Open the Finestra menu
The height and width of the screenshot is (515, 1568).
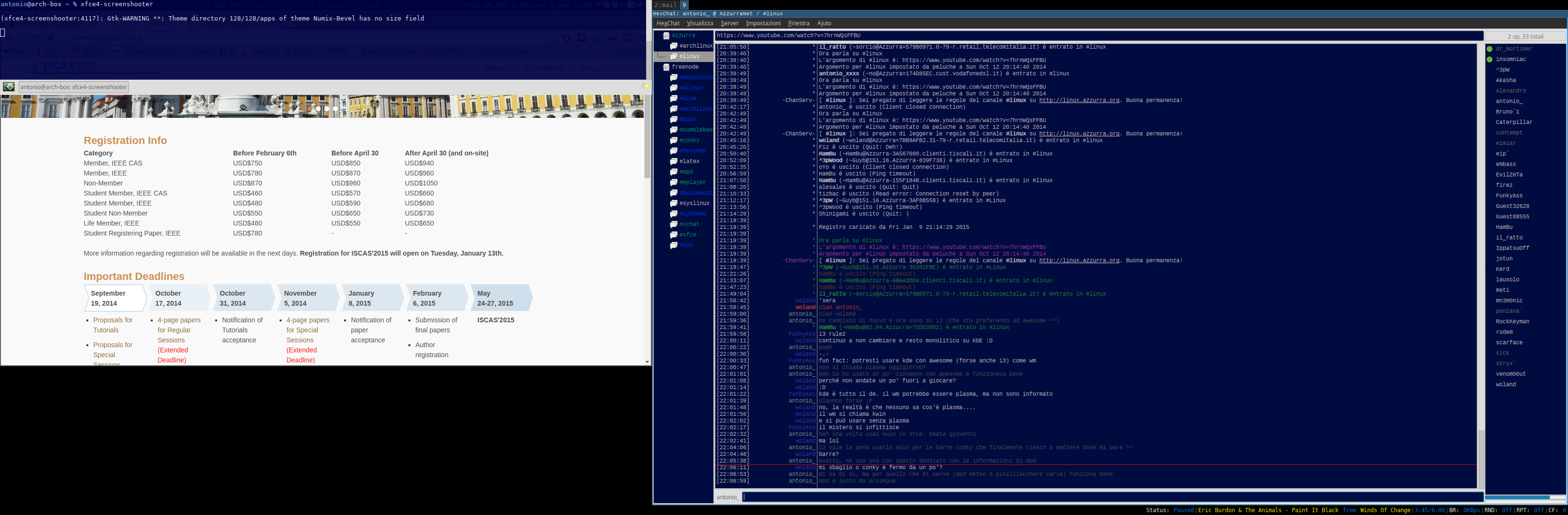[x=799, y=23]
